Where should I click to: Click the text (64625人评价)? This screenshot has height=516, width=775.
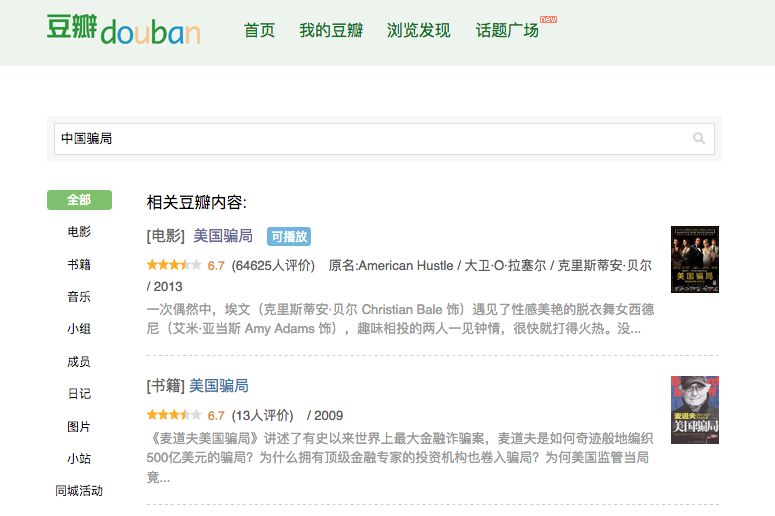coord(273,265)
